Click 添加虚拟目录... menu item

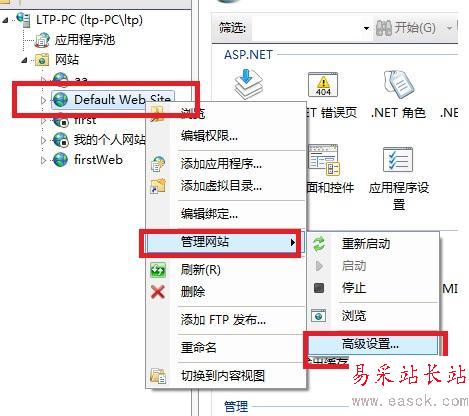[x=221, y=186]
